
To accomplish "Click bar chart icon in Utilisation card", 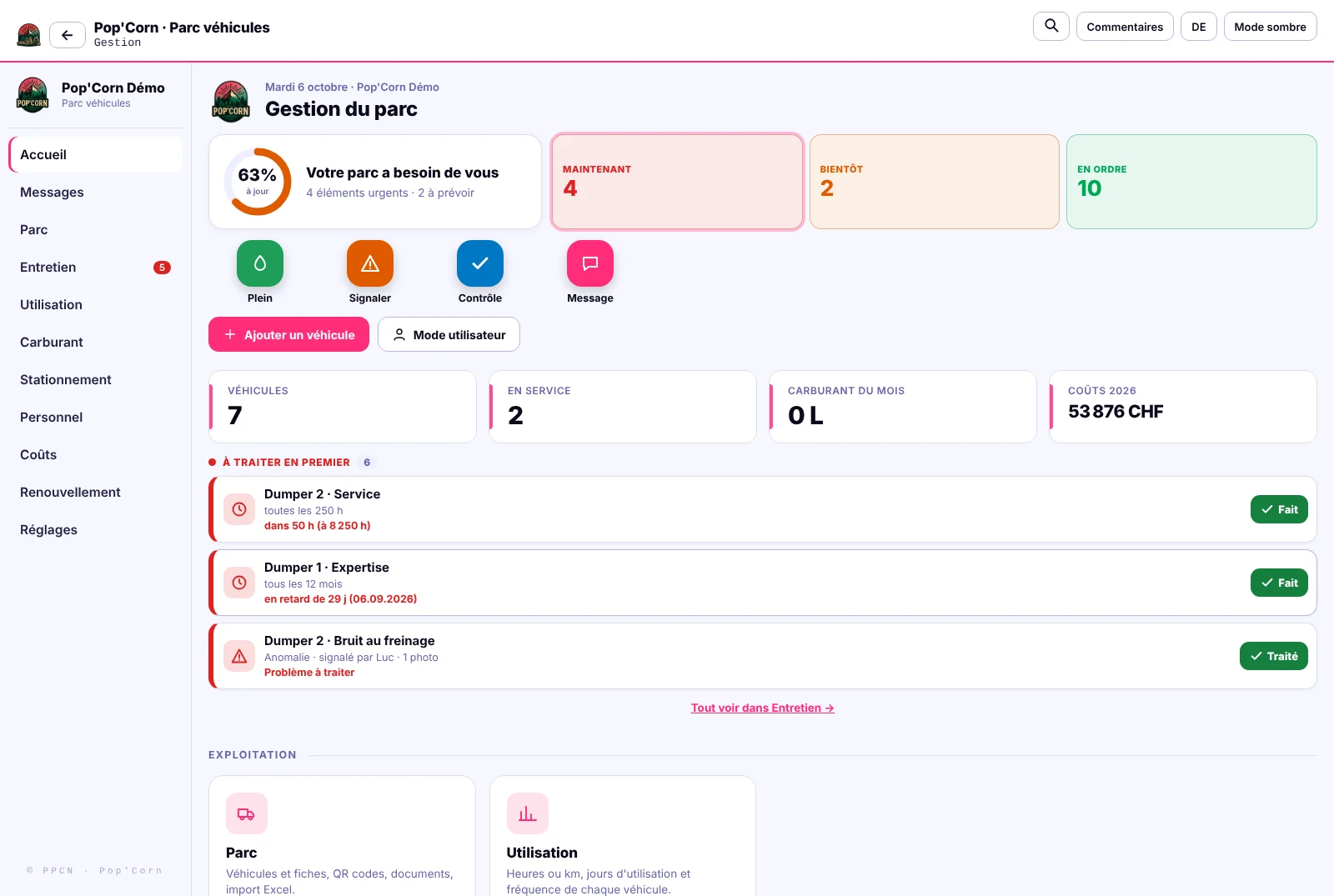I will (x=528, y=813).
